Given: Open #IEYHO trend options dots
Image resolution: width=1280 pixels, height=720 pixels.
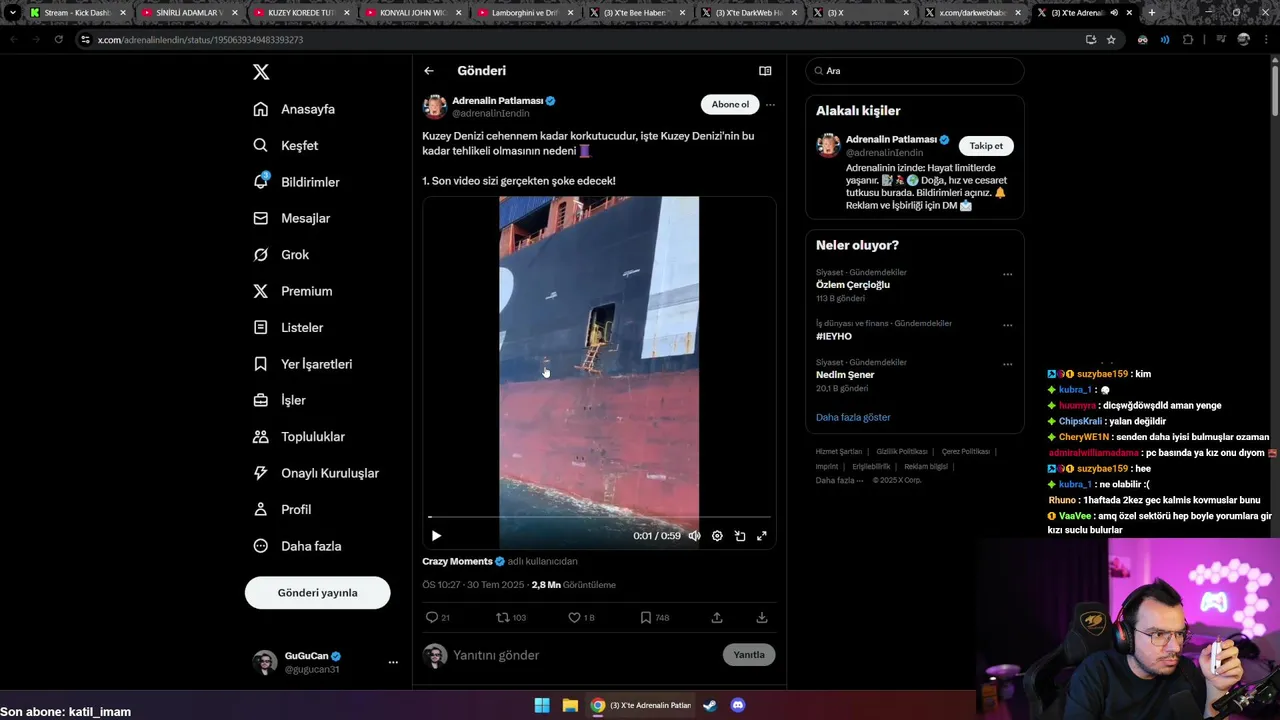Looking at the screenshot, I should point(1008,326).
